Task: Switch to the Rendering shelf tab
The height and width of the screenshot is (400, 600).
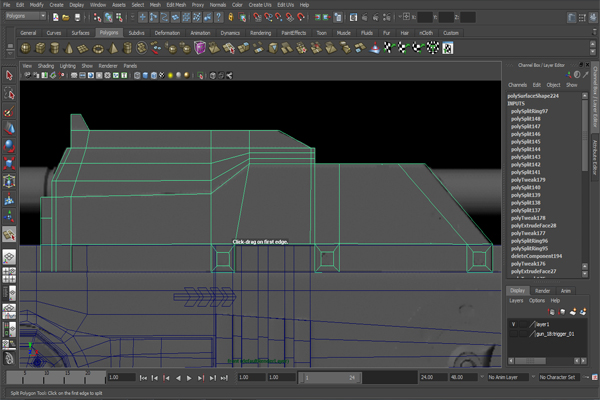Action: pos(260,33)
